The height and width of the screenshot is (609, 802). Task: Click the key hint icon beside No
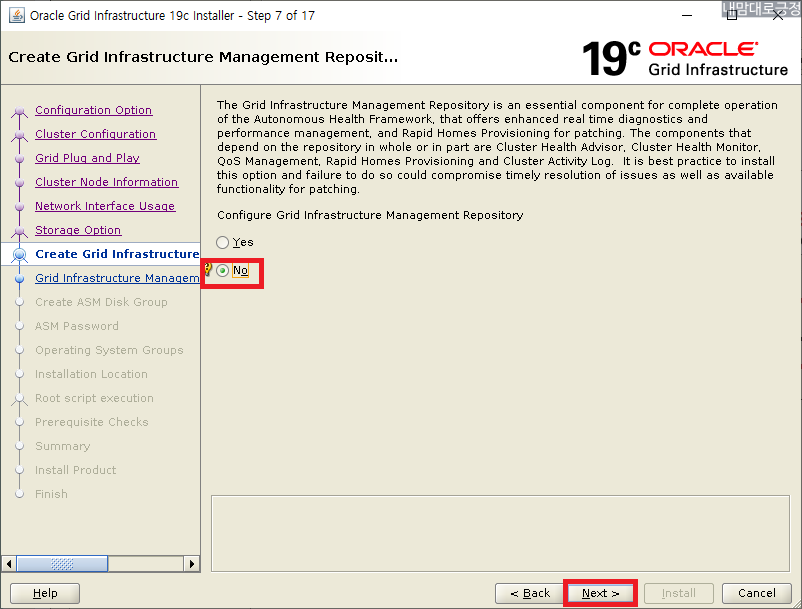(x=208, y=269)
